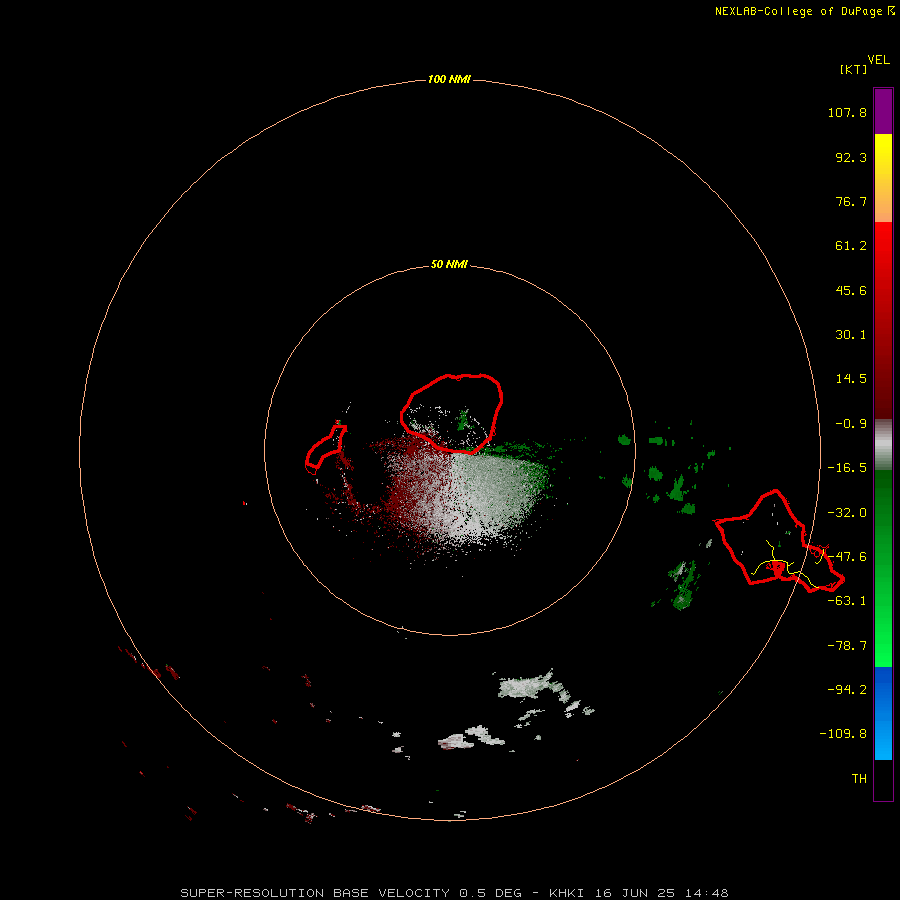
Task: Click the 45.6 legend value
Action: pos(851,290)
